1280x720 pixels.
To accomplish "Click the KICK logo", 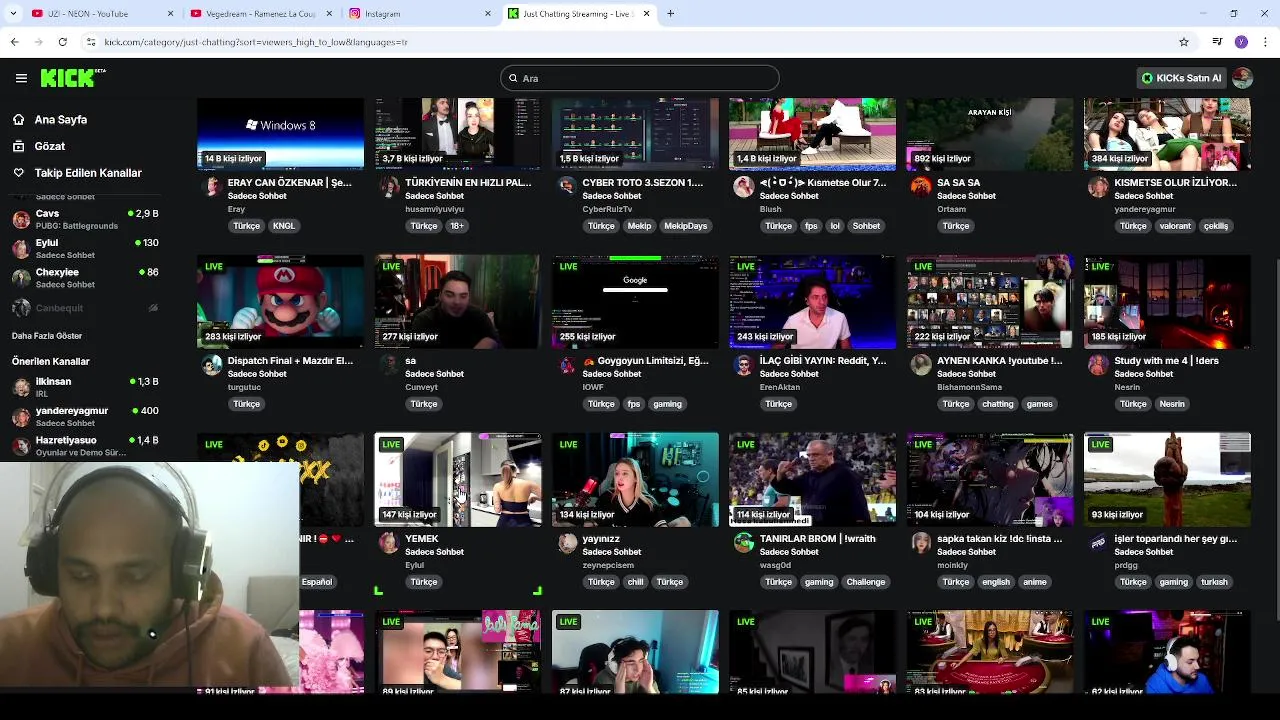I will [72, 78].
